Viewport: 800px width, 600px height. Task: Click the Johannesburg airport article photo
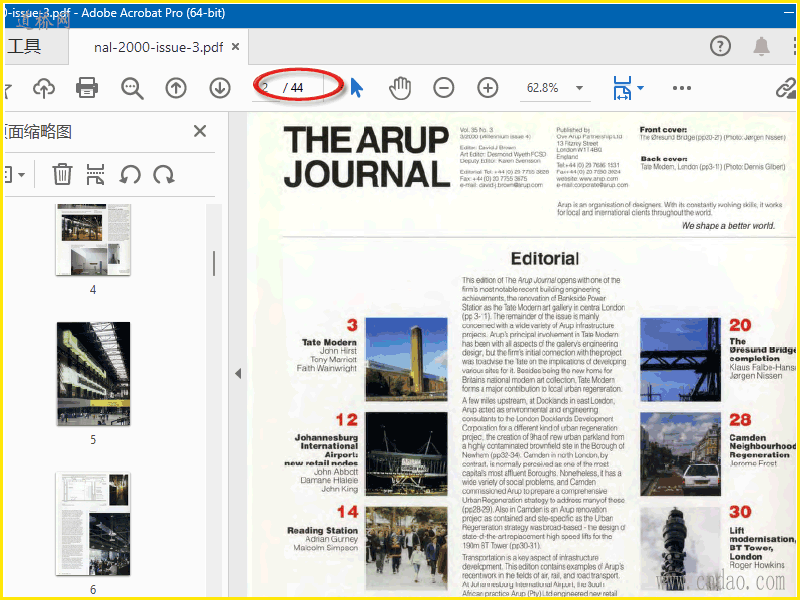(407, 454)
